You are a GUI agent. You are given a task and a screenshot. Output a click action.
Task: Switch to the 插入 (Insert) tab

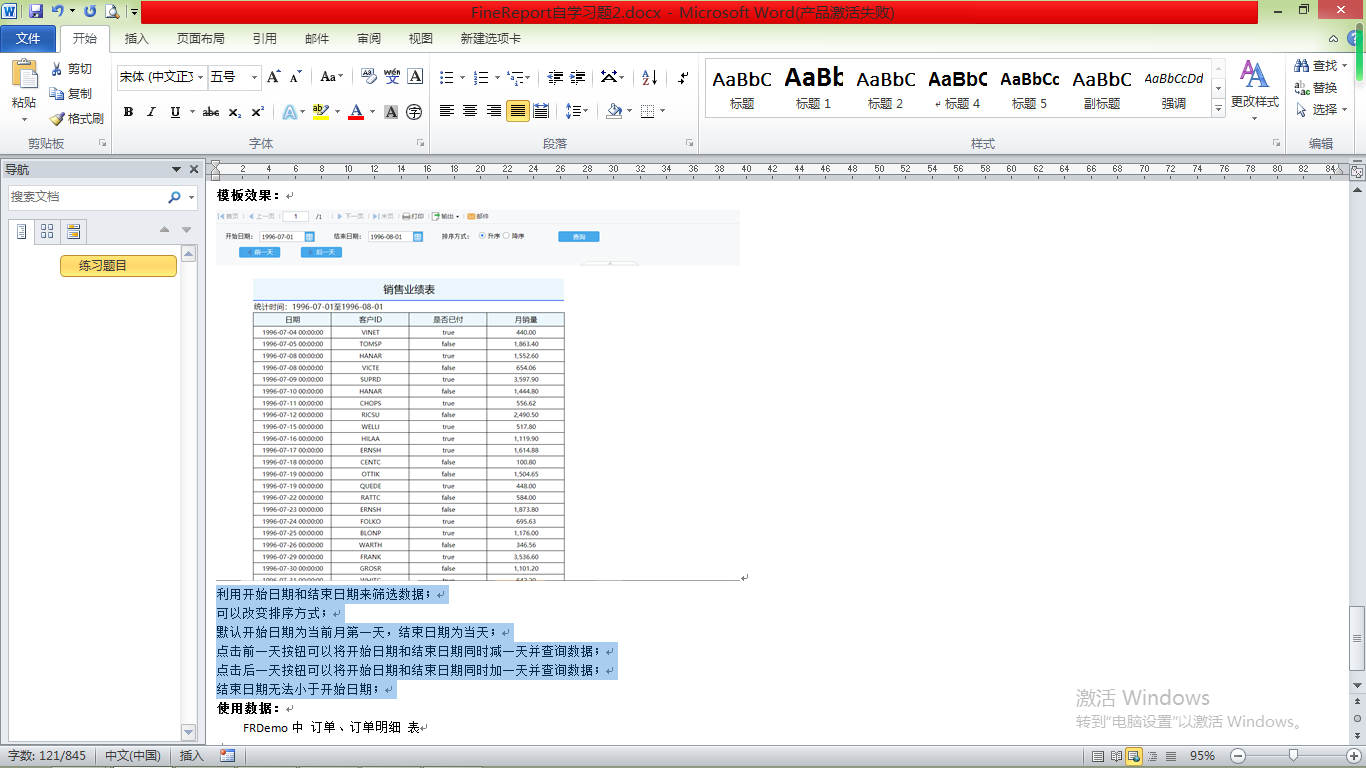(x=136, y=39)
